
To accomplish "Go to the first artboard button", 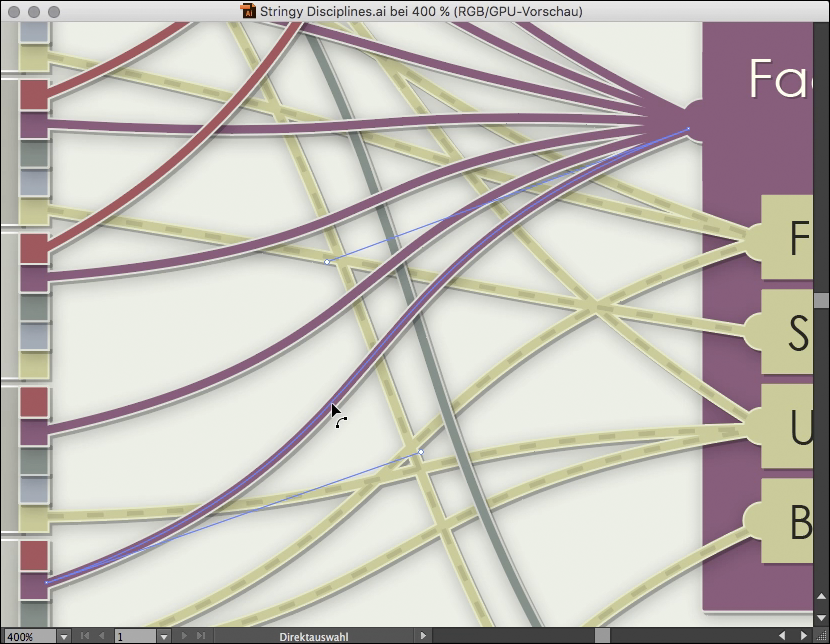I will coord(85,636).
